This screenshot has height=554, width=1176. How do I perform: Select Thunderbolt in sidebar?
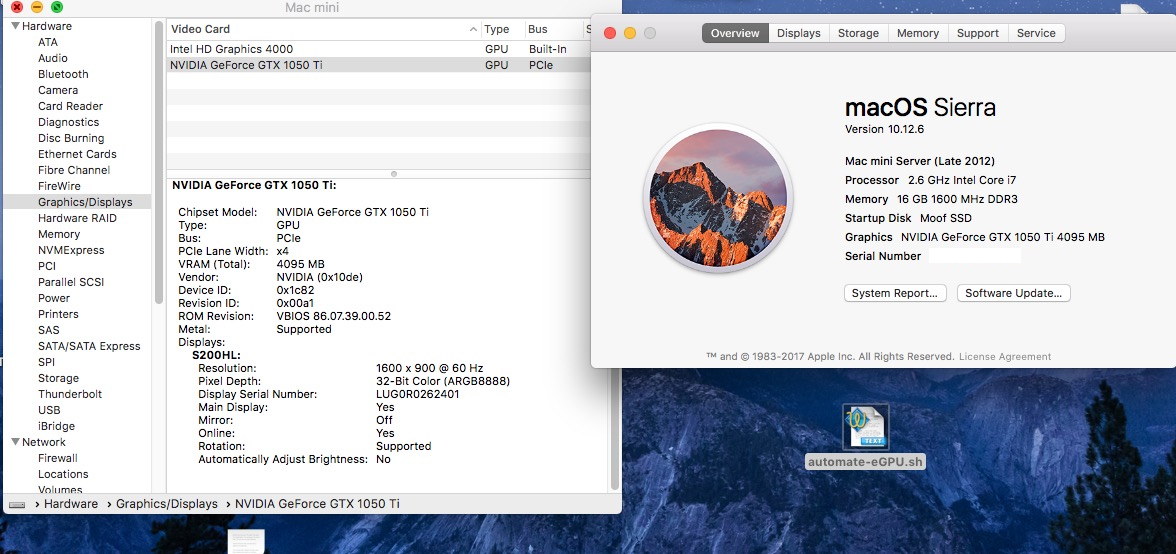[x=70, y=394]
